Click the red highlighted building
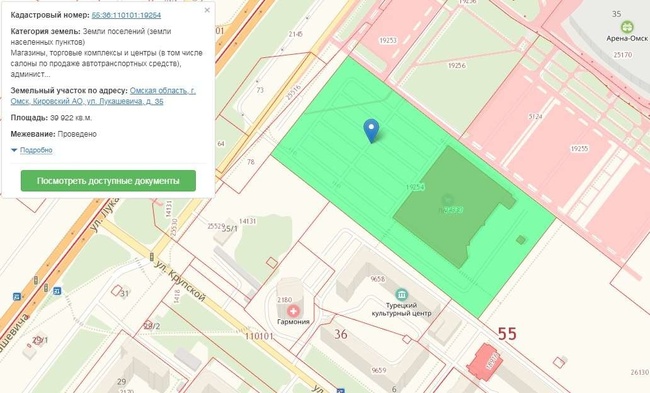Viewport: 650px width, 393px height. pos(484,362)
